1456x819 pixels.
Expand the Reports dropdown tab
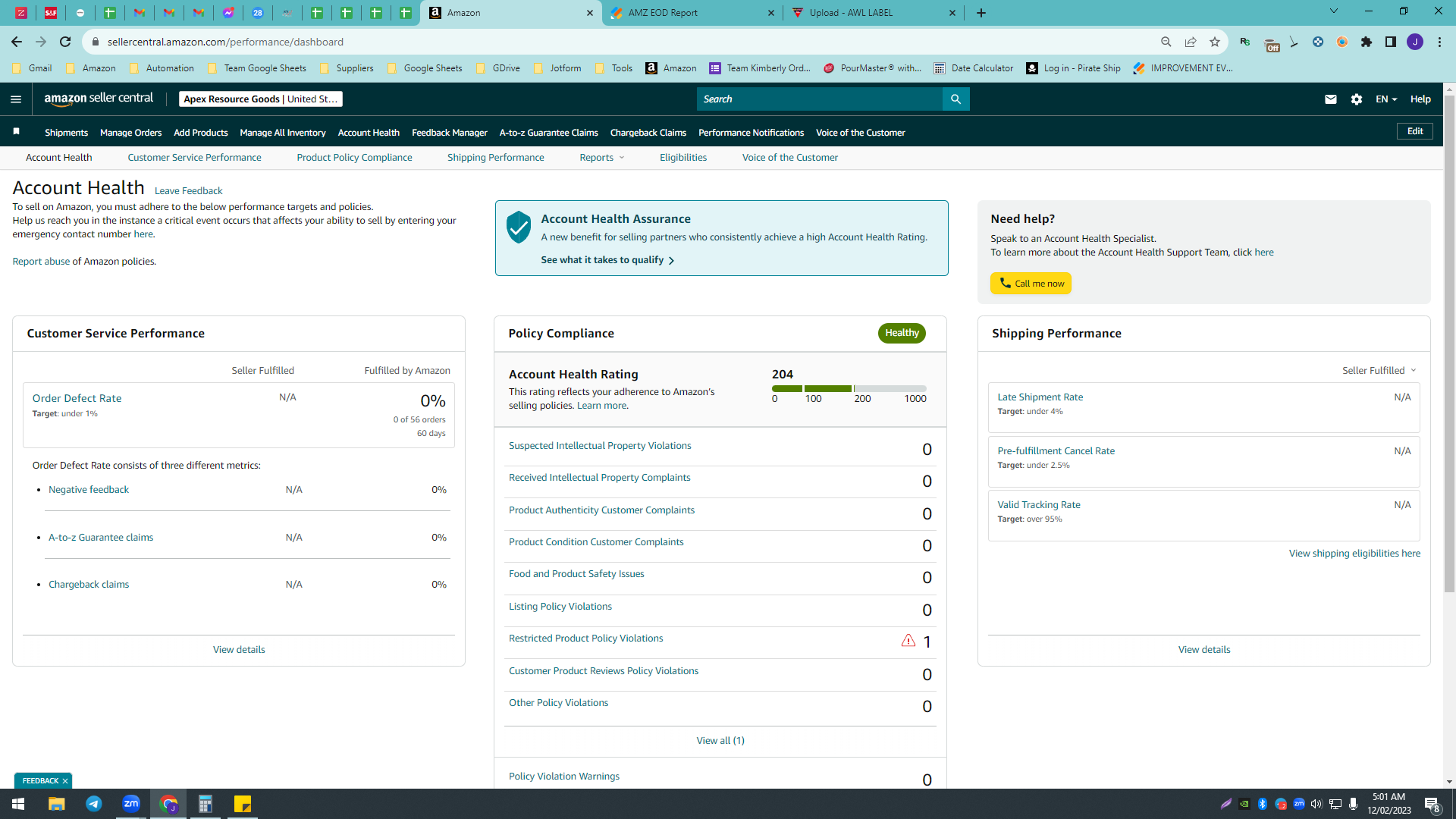pyautogui.click(x=602, y=158)
